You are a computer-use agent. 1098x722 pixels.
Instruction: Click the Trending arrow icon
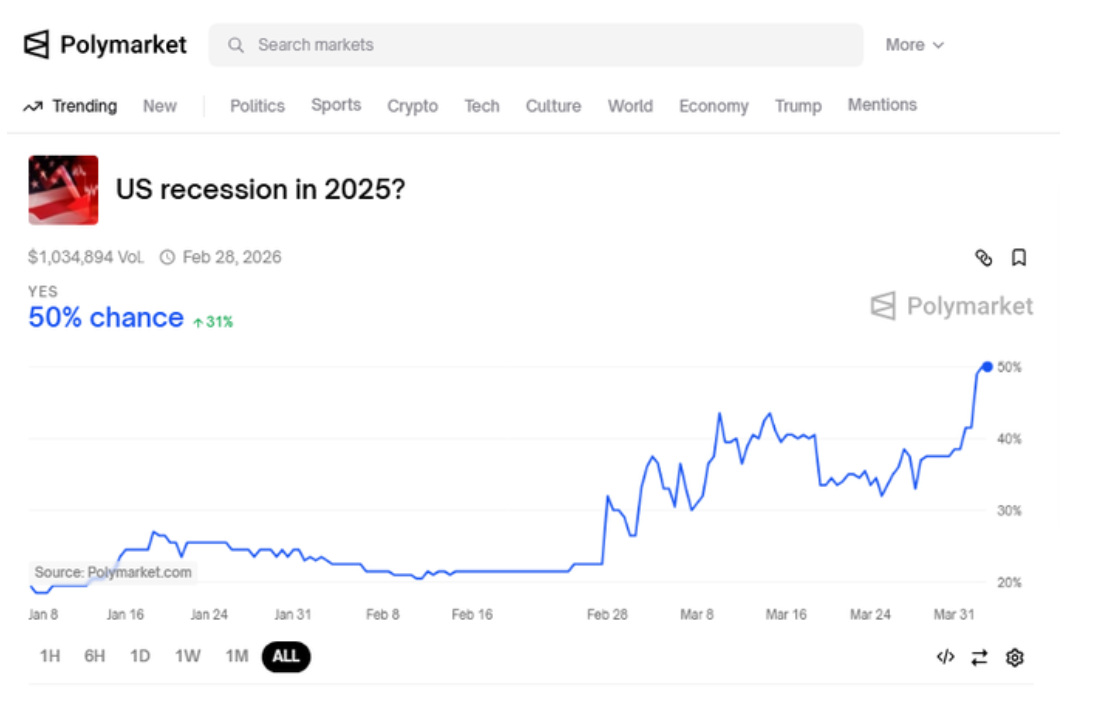point(33,106)
